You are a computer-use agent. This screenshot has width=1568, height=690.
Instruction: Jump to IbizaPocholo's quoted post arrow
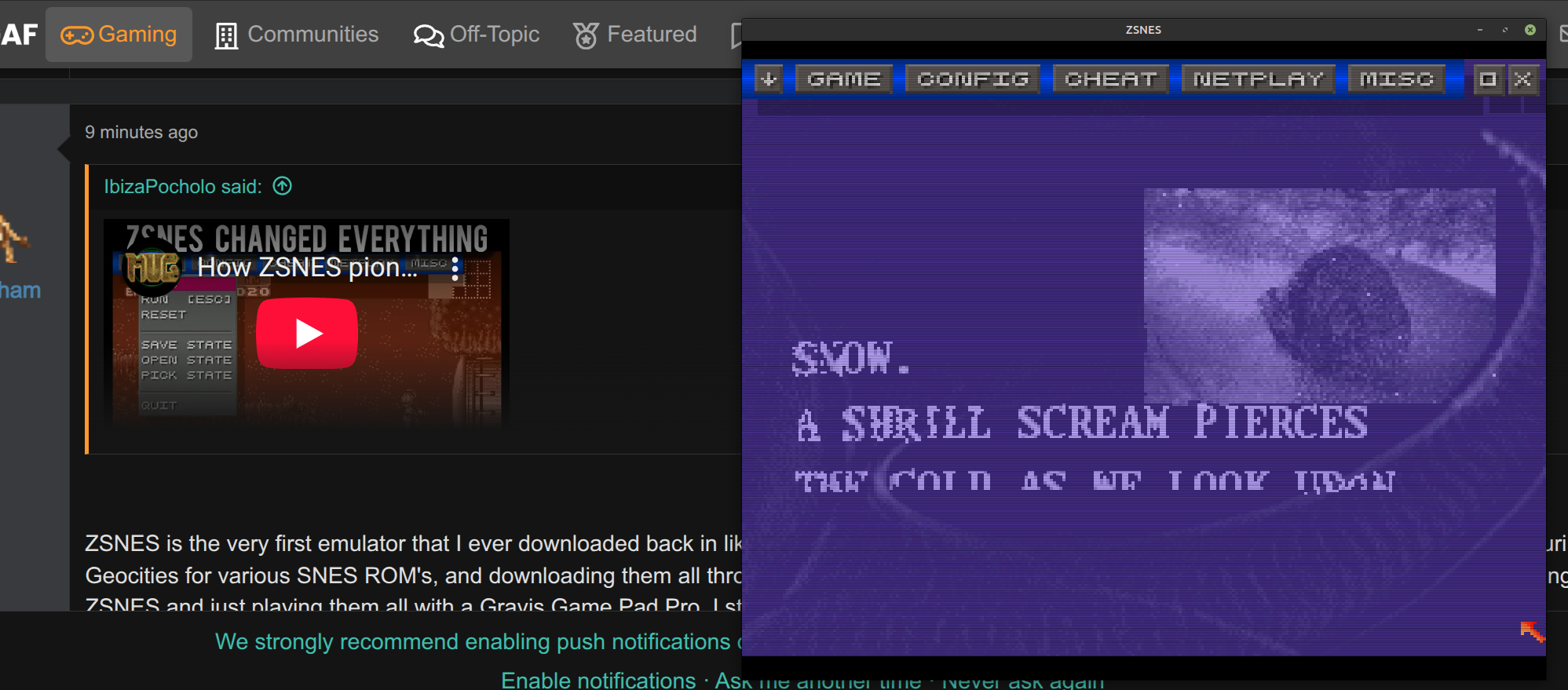click(282, 186)
